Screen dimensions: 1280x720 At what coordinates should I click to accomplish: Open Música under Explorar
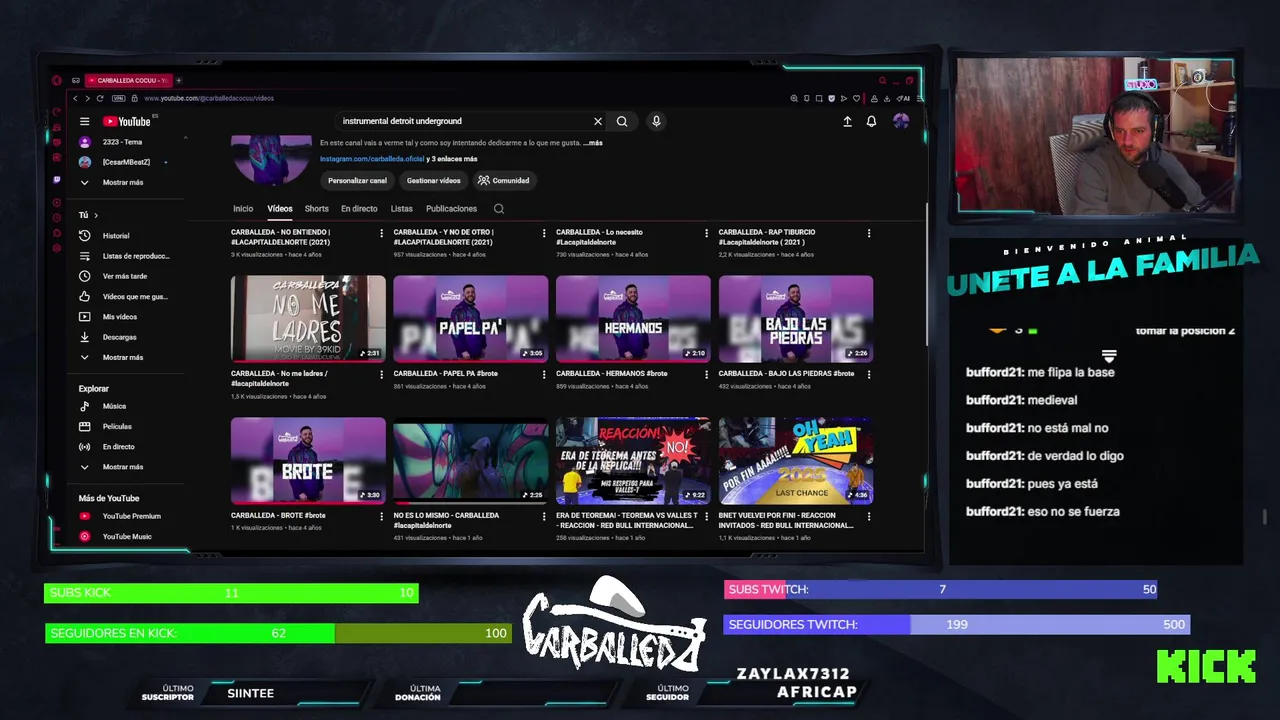click(103, 406)
